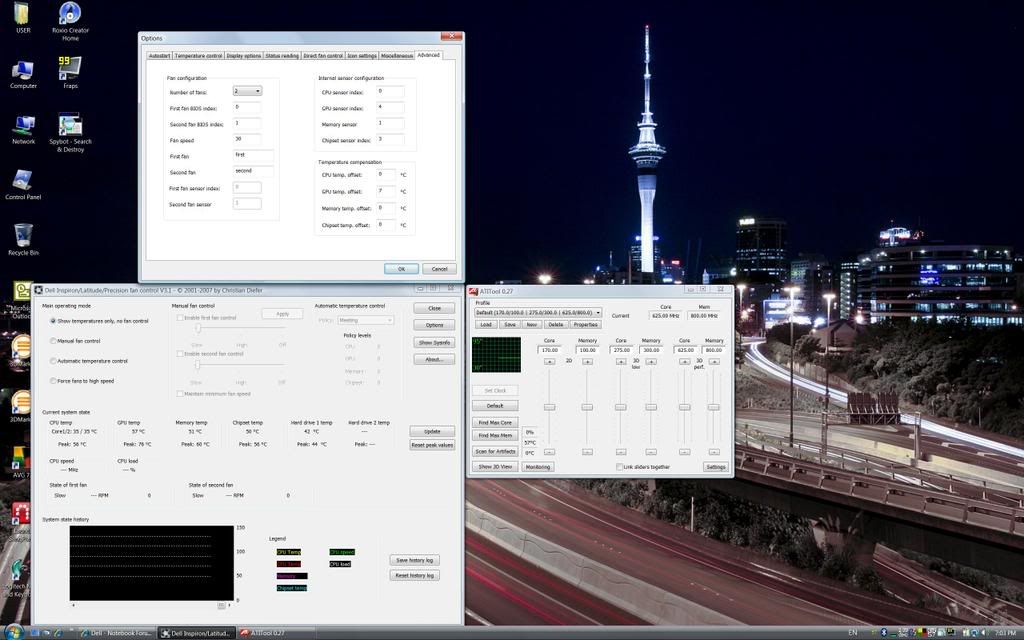Launch Roxio Creator Home from the desktop
This screenshot has height=640, width=1024.
click(70, 22)
